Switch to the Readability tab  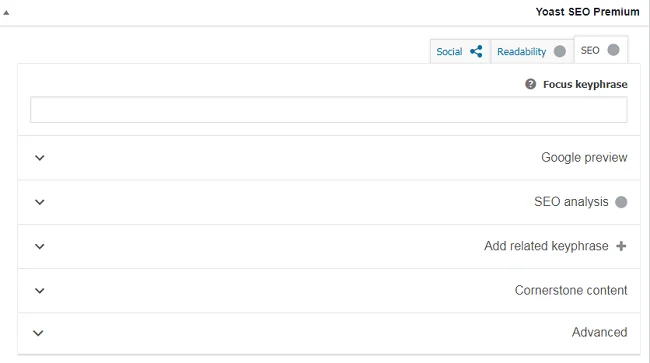coord(532,51)
